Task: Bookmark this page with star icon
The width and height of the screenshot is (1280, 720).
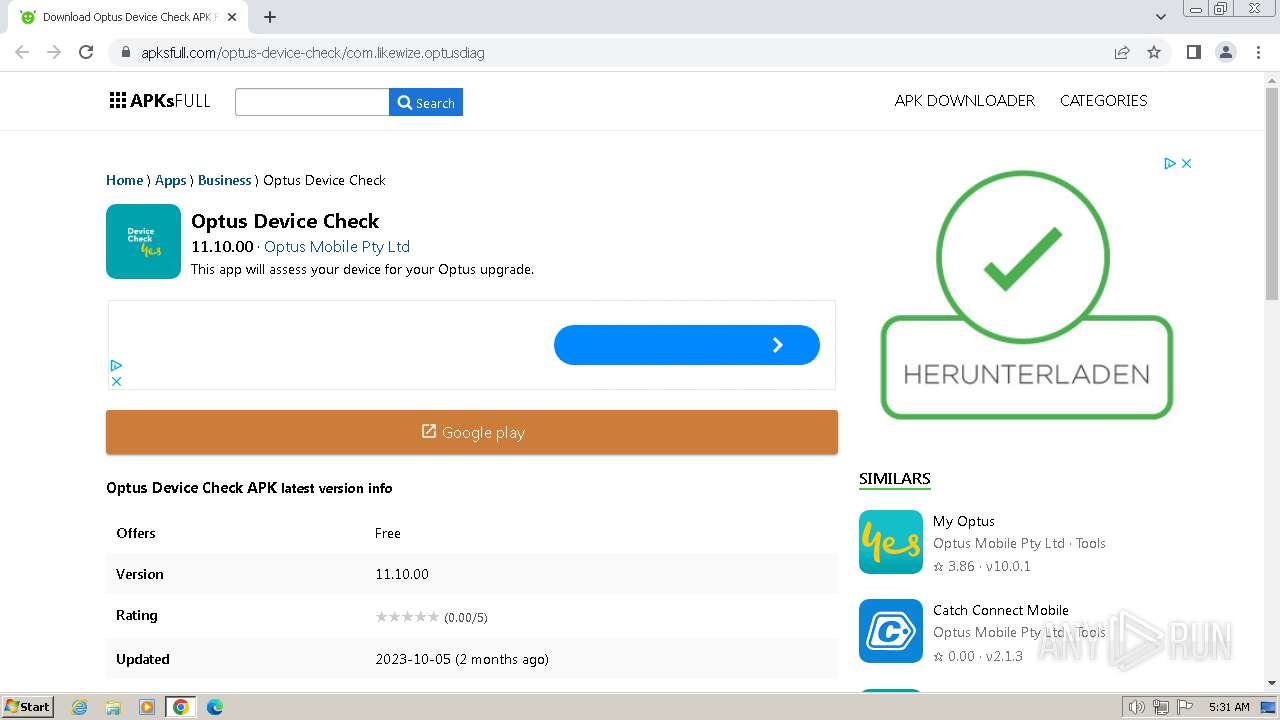Action: point(1154,52)
